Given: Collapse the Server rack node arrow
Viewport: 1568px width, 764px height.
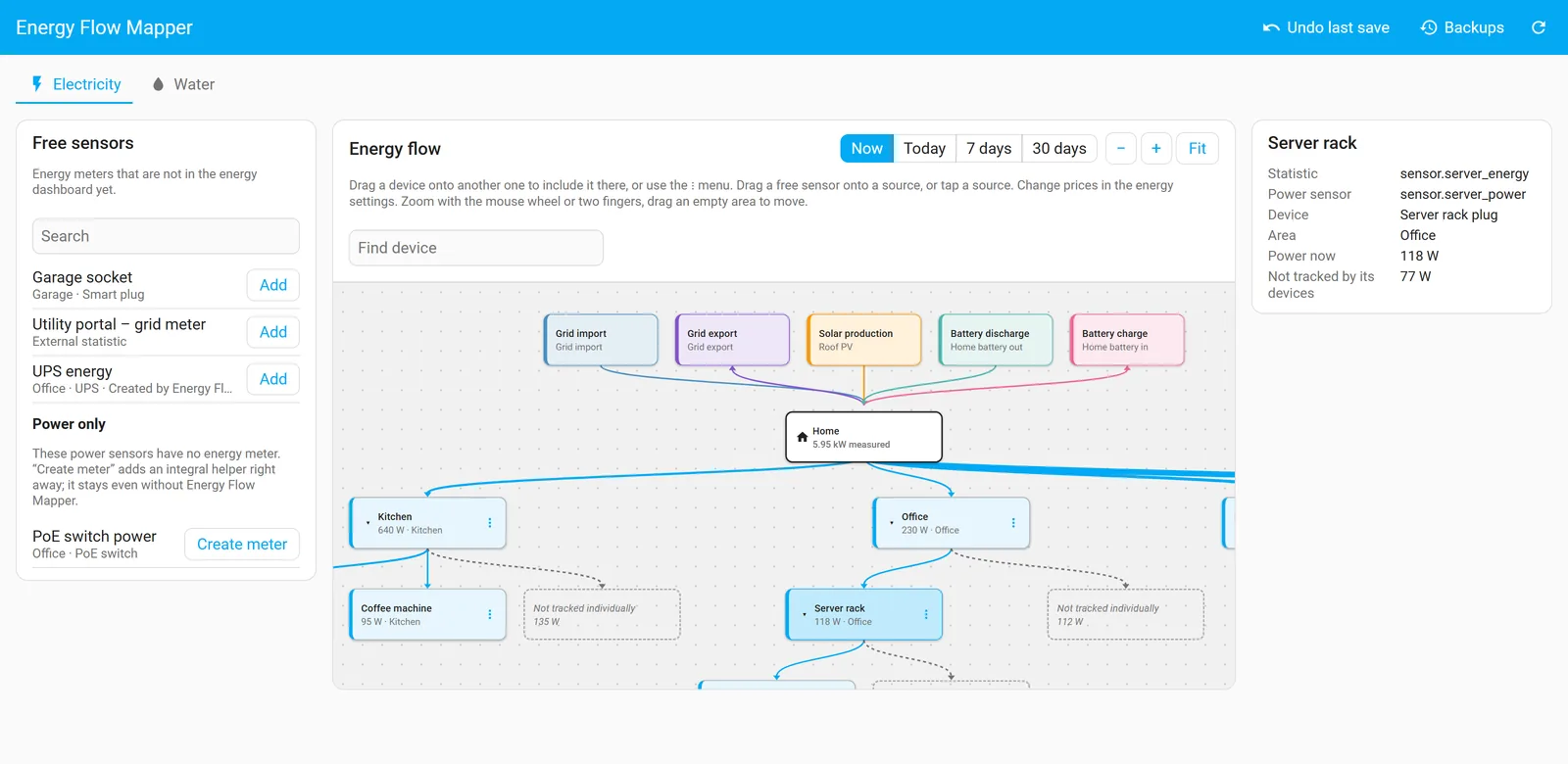Looking at the screenshot, I should pyautogui.click(x=804, y=614).
